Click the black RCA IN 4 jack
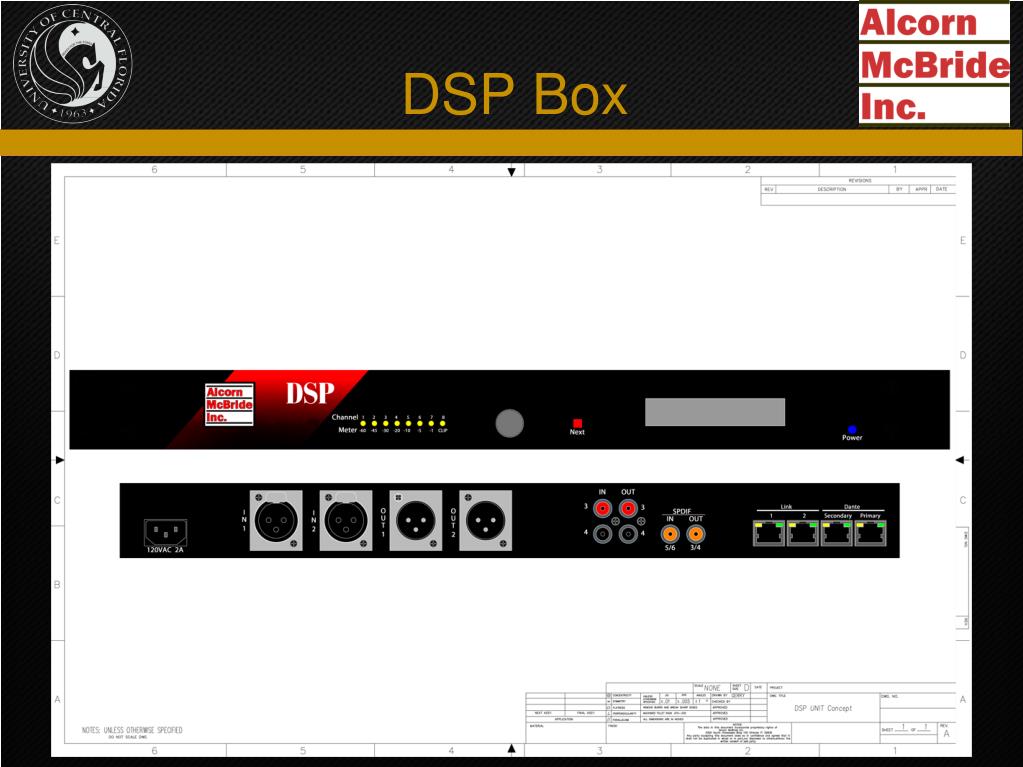The width and height of the screenshot is (1023, 767). coord(602,534)
